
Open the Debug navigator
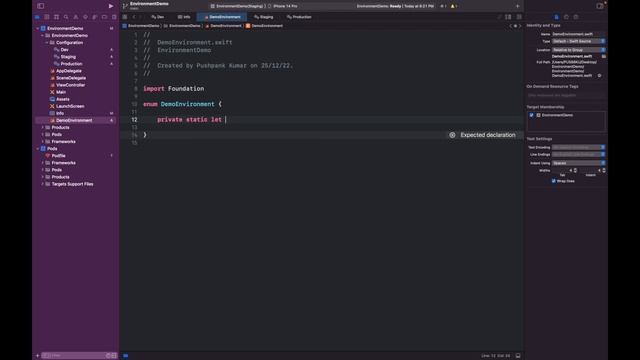pyautogui.click(x=95, y=17)
